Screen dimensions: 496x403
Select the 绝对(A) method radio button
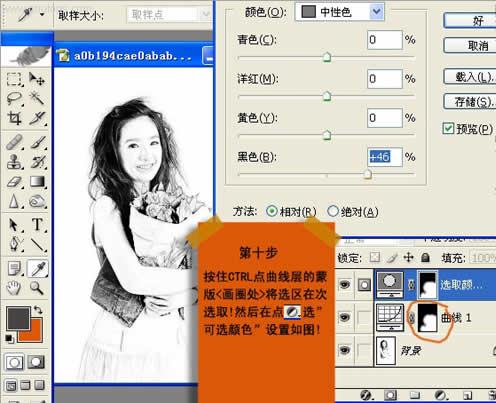tap(333, 211)
